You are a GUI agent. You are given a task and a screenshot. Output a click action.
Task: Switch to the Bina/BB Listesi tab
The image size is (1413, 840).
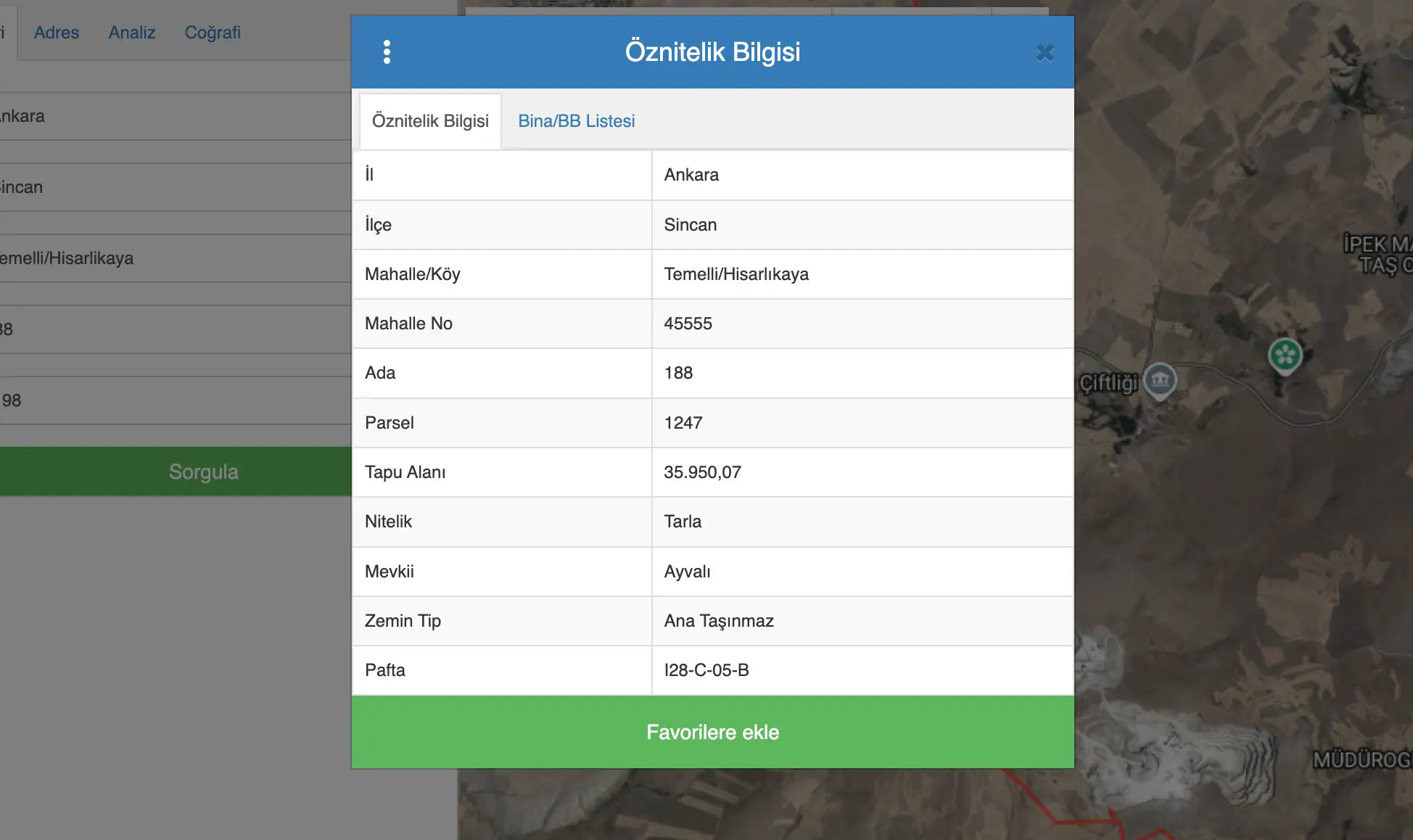tap(576, 121)
